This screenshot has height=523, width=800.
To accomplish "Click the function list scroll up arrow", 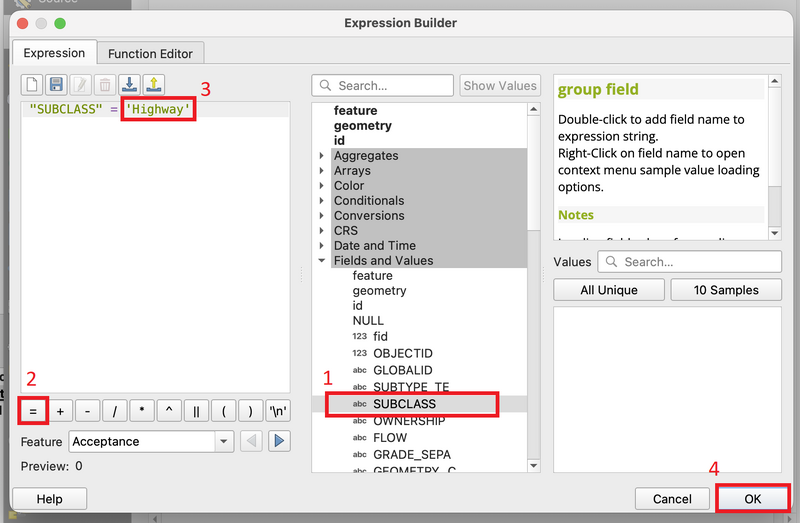I will pos(534,109).
